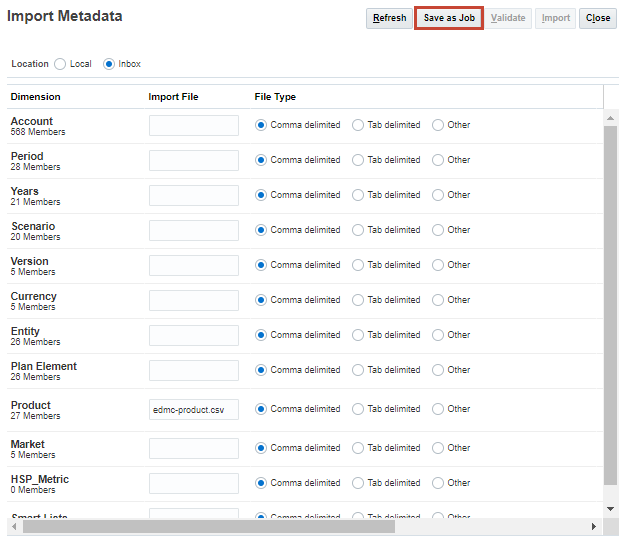Image resolution: width=626 pixels, height=543 pixels.
Task: Click vertical scrollbar up arrow
Action: 610,118
